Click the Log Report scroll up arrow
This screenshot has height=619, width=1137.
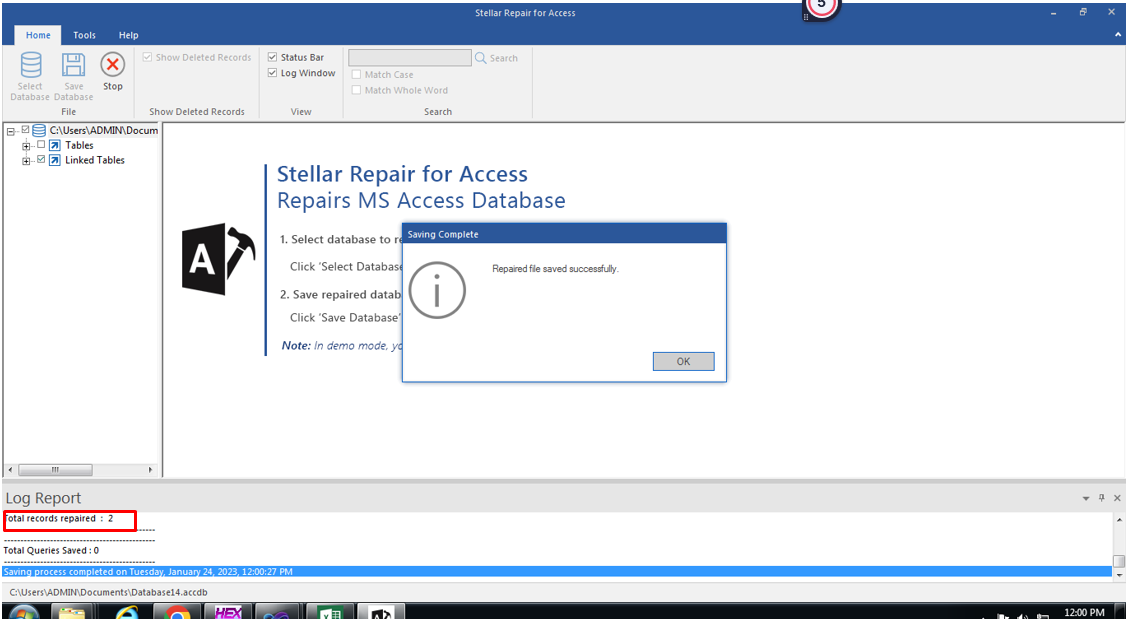click(1119, 520)
